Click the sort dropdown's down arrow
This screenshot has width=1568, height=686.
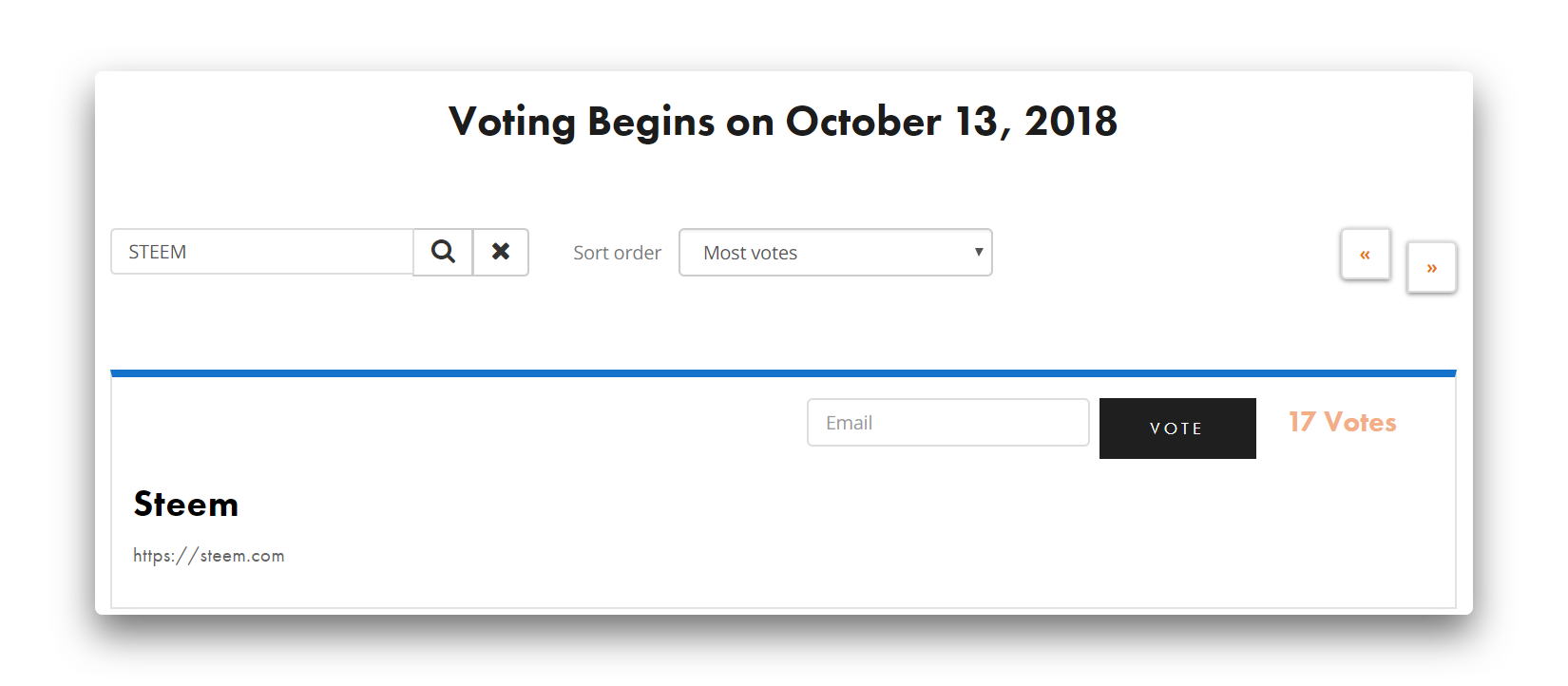pos(979,252)
